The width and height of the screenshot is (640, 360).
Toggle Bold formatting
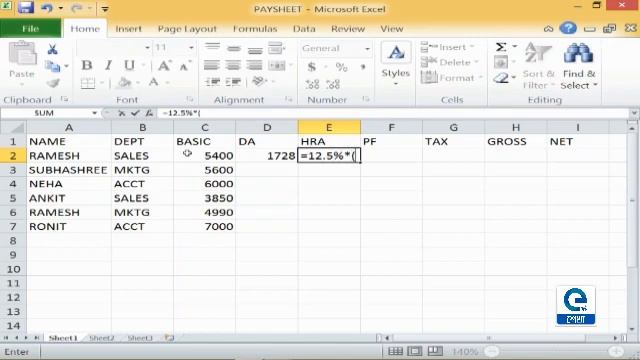(87, 65)
